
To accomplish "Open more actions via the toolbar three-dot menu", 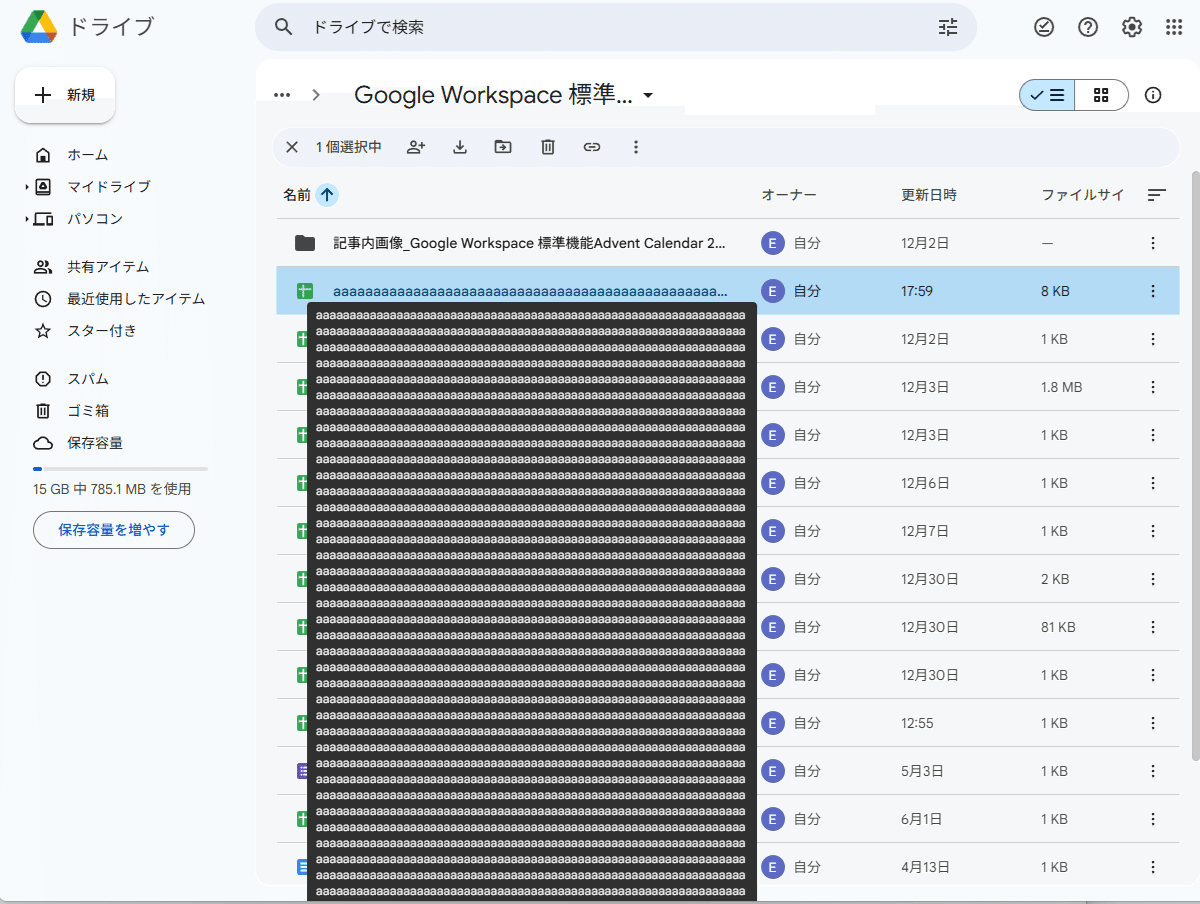I will pos(636,147).
